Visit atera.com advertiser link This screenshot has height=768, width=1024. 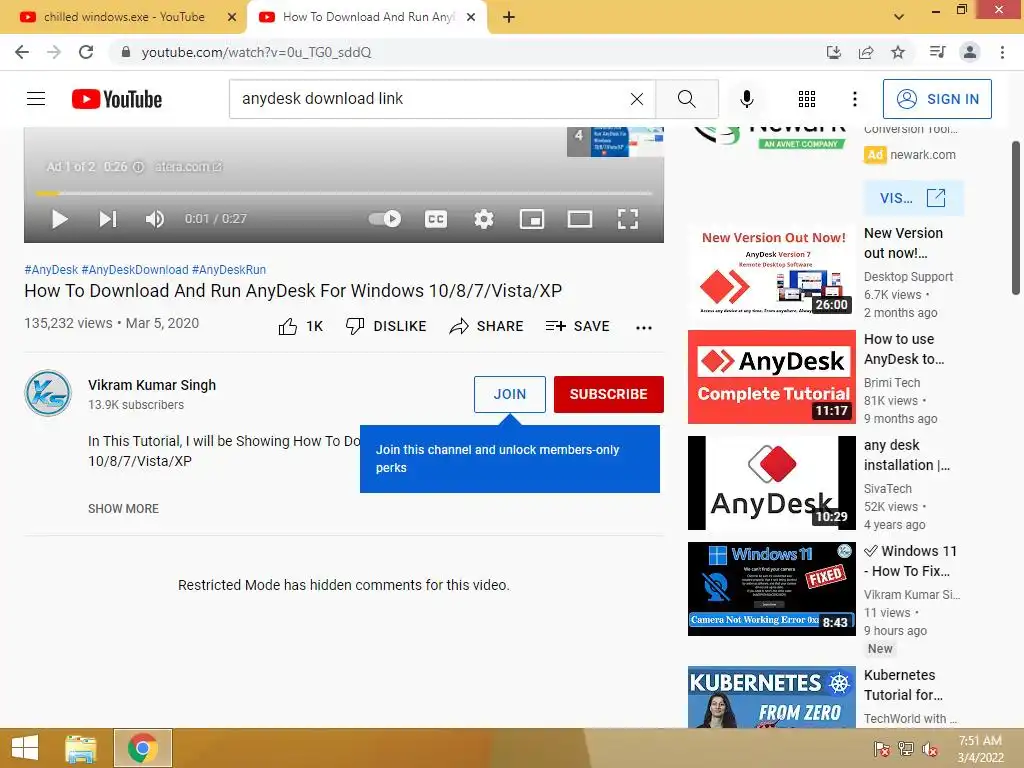(188, 167)
